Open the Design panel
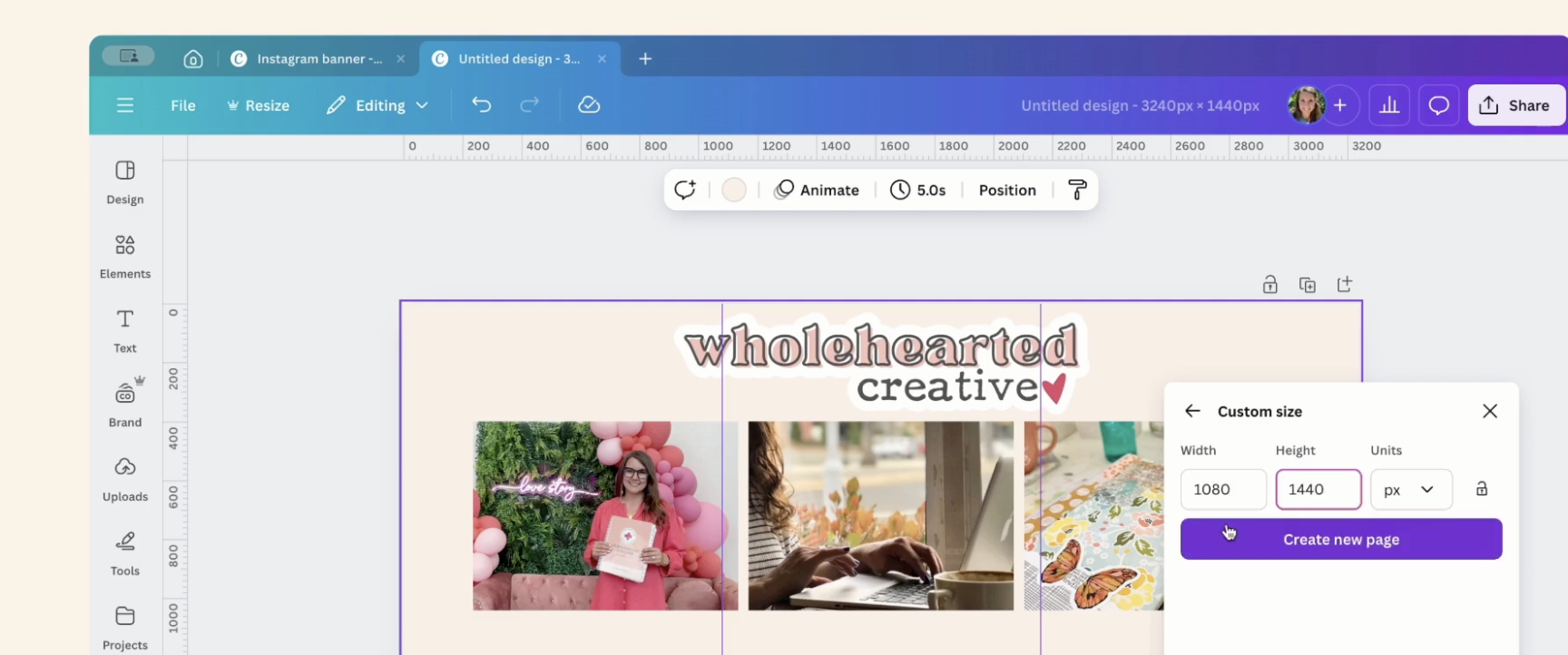 pos(125,182)
